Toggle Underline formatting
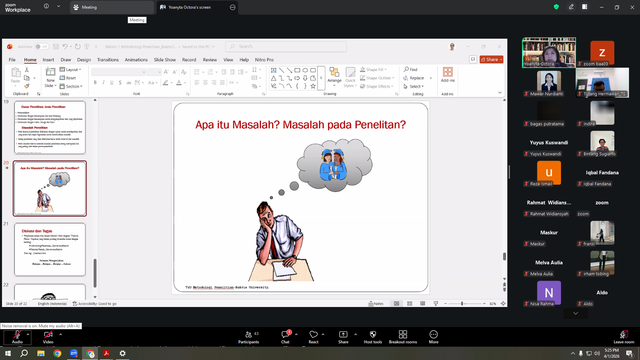The image size is (640, 360). 111,83
